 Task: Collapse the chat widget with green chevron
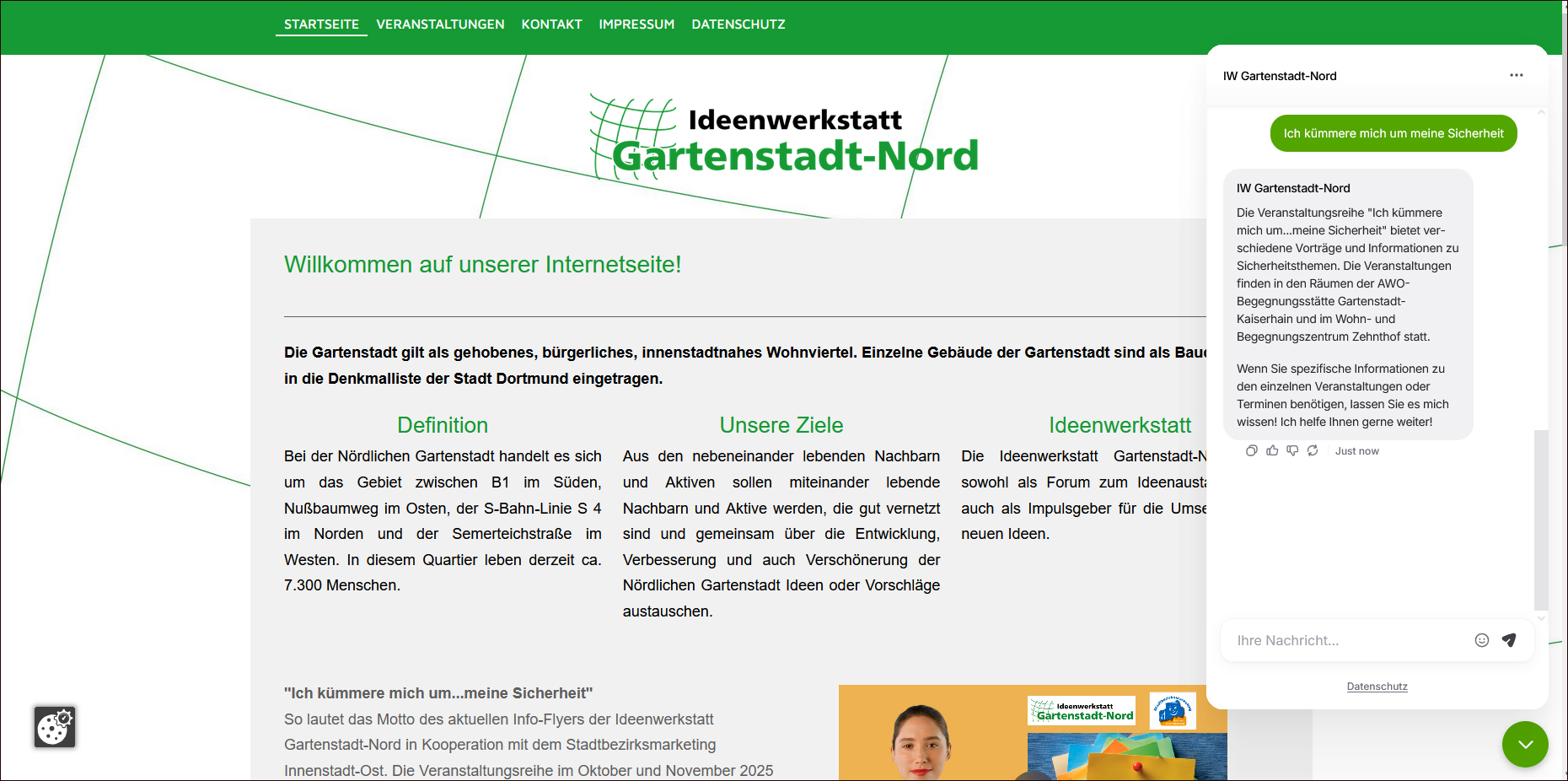tap(1525, 744)
